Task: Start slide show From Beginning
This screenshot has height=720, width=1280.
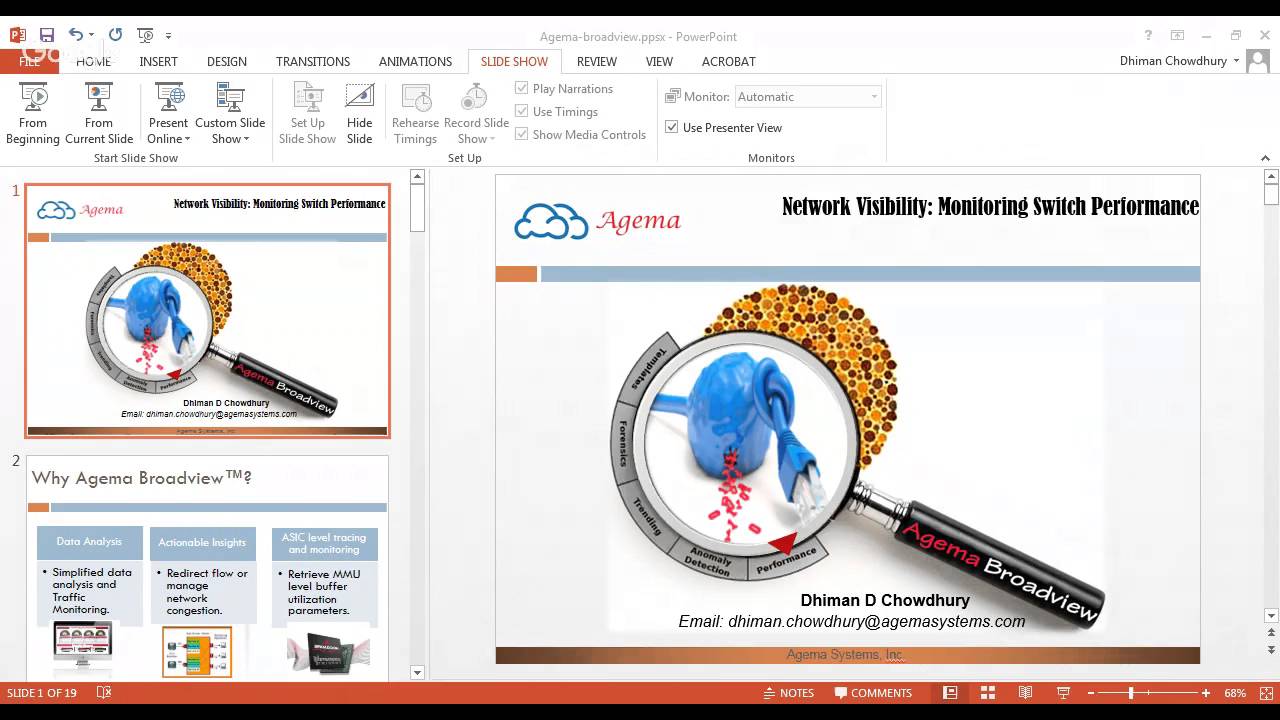Action: (x=33, y=114)
